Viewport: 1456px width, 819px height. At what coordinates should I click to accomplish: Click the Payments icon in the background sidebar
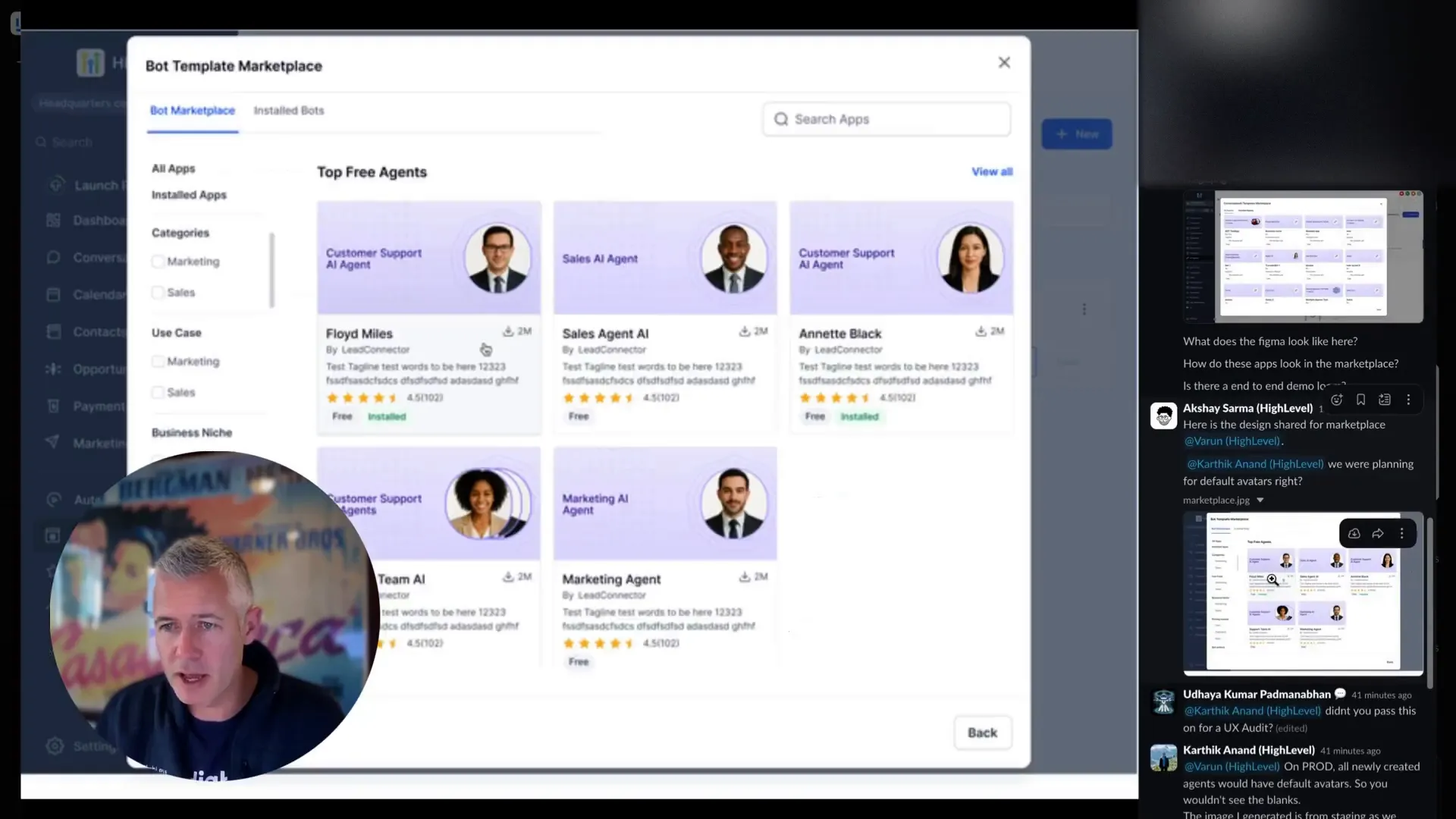tap(53, 406)
